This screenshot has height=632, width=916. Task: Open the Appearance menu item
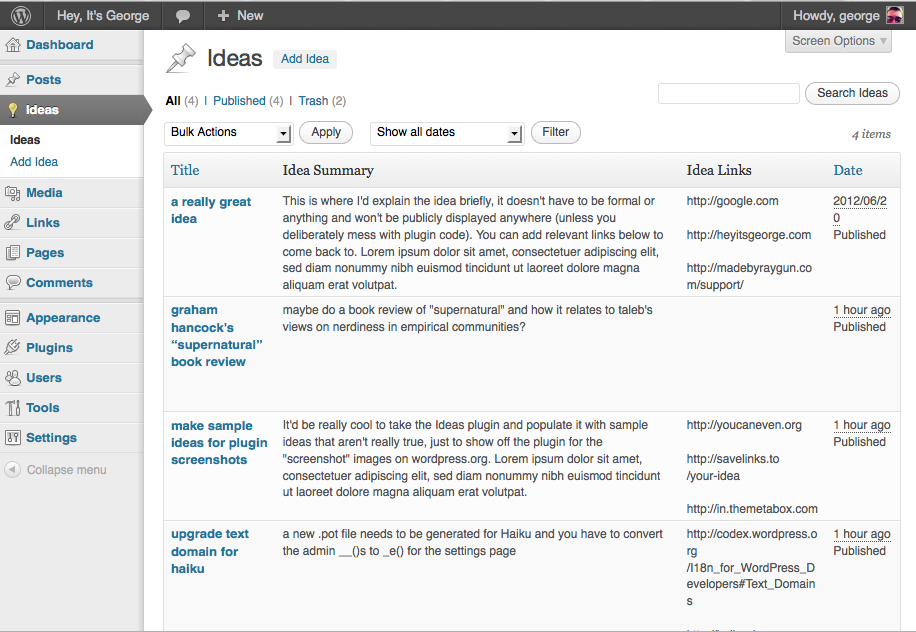point(63,318)
